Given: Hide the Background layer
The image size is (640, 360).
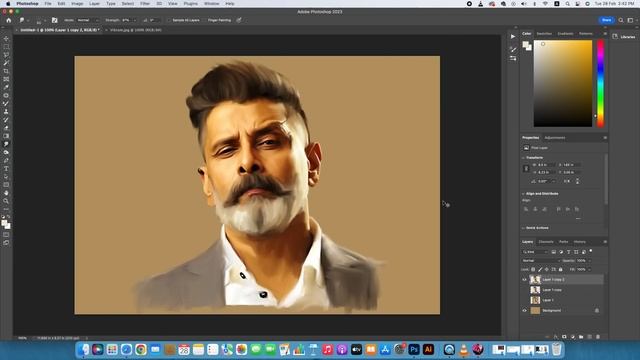Looking at the screenshot, I should tap(524, 311).
